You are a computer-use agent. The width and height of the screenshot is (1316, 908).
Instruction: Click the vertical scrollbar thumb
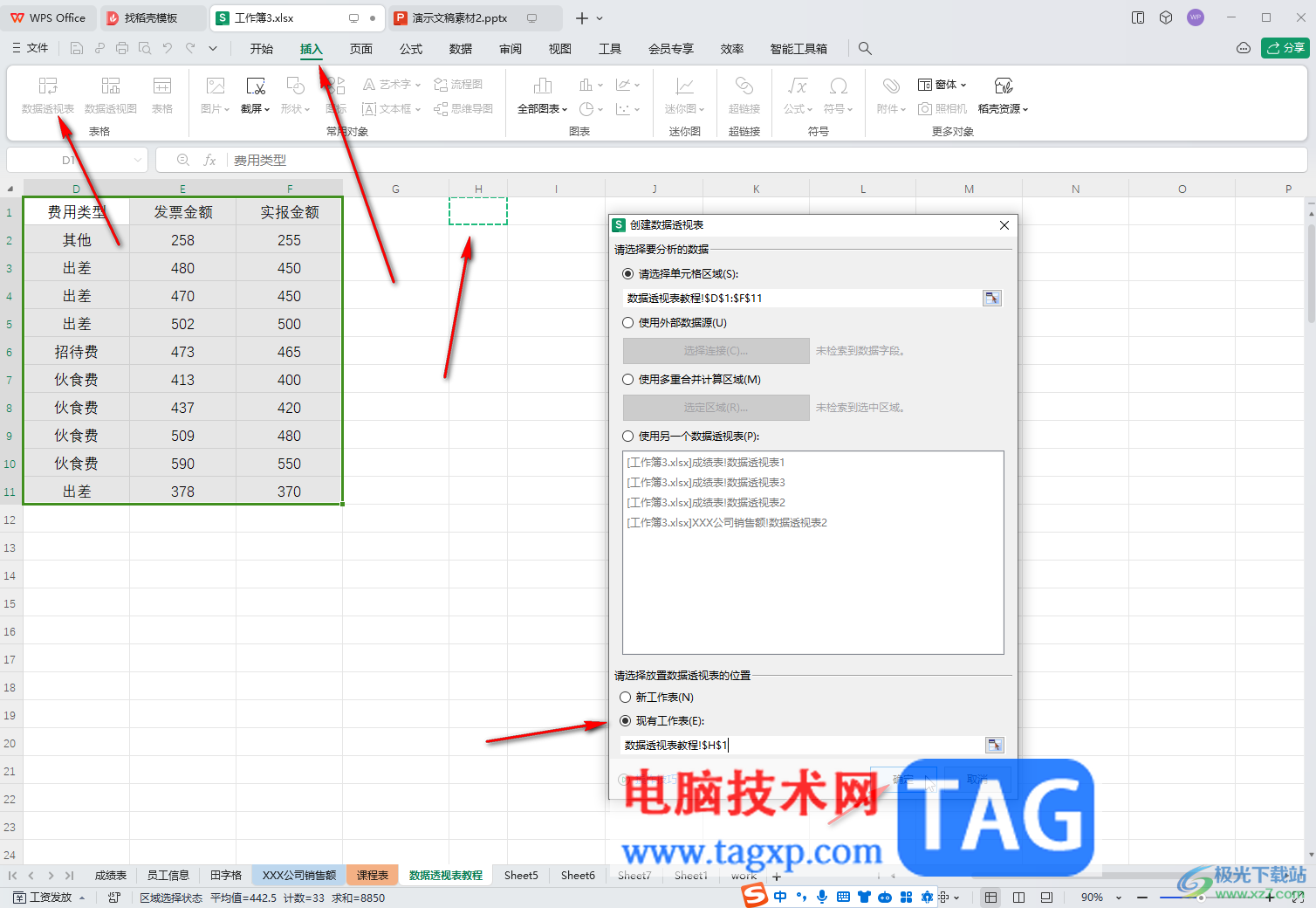pyautogui.click(x=1311, y=275)
